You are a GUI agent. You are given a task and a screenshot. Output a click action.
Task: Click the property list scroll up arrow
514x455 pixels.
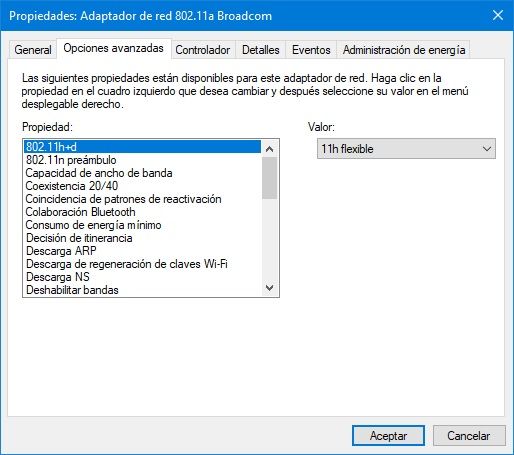269,149
